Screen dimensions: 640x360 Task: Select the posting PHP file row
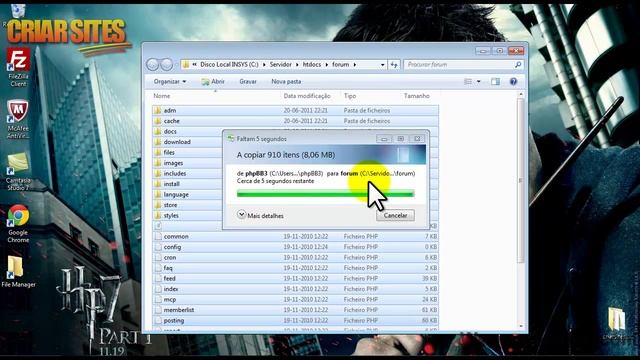pos(296,321)
